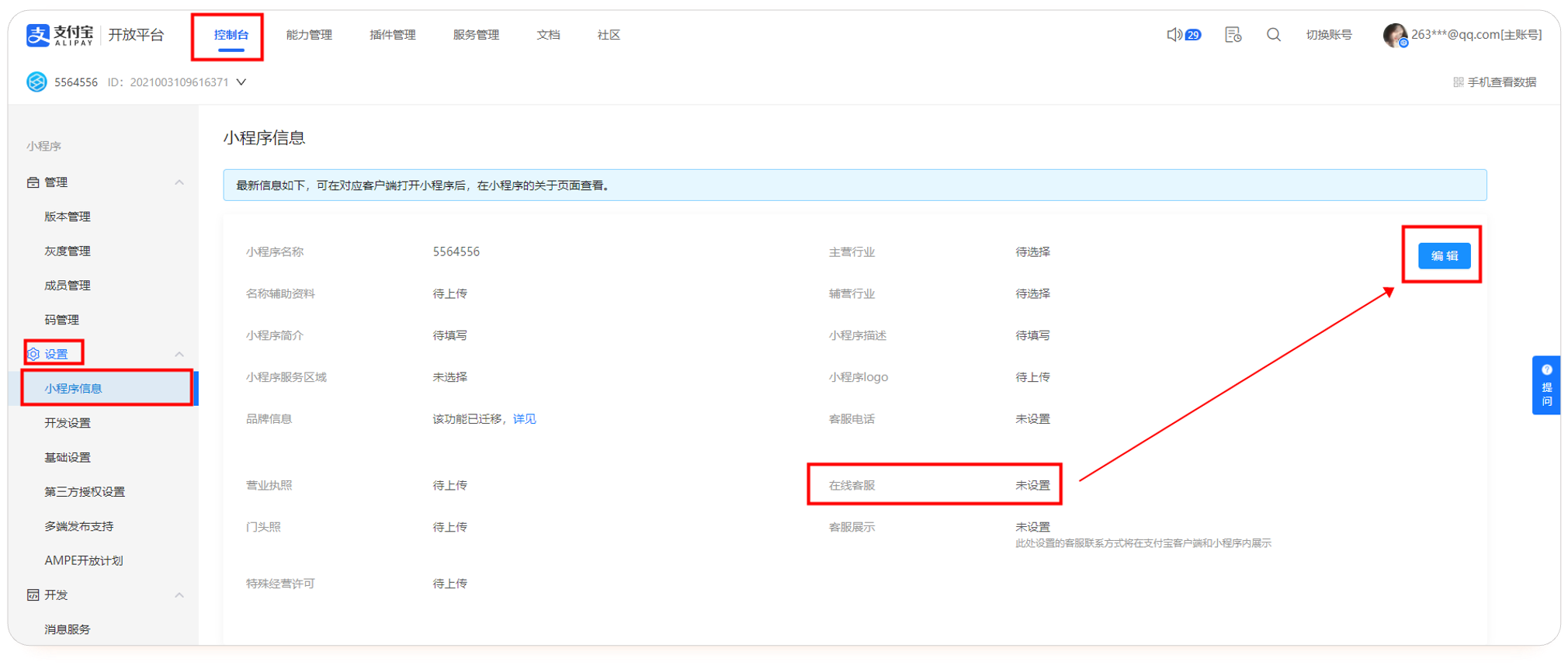Click the 详见 link in 品牌信息
The image size is (1568, 669).
pyautogui.click(x=525, y=419)
